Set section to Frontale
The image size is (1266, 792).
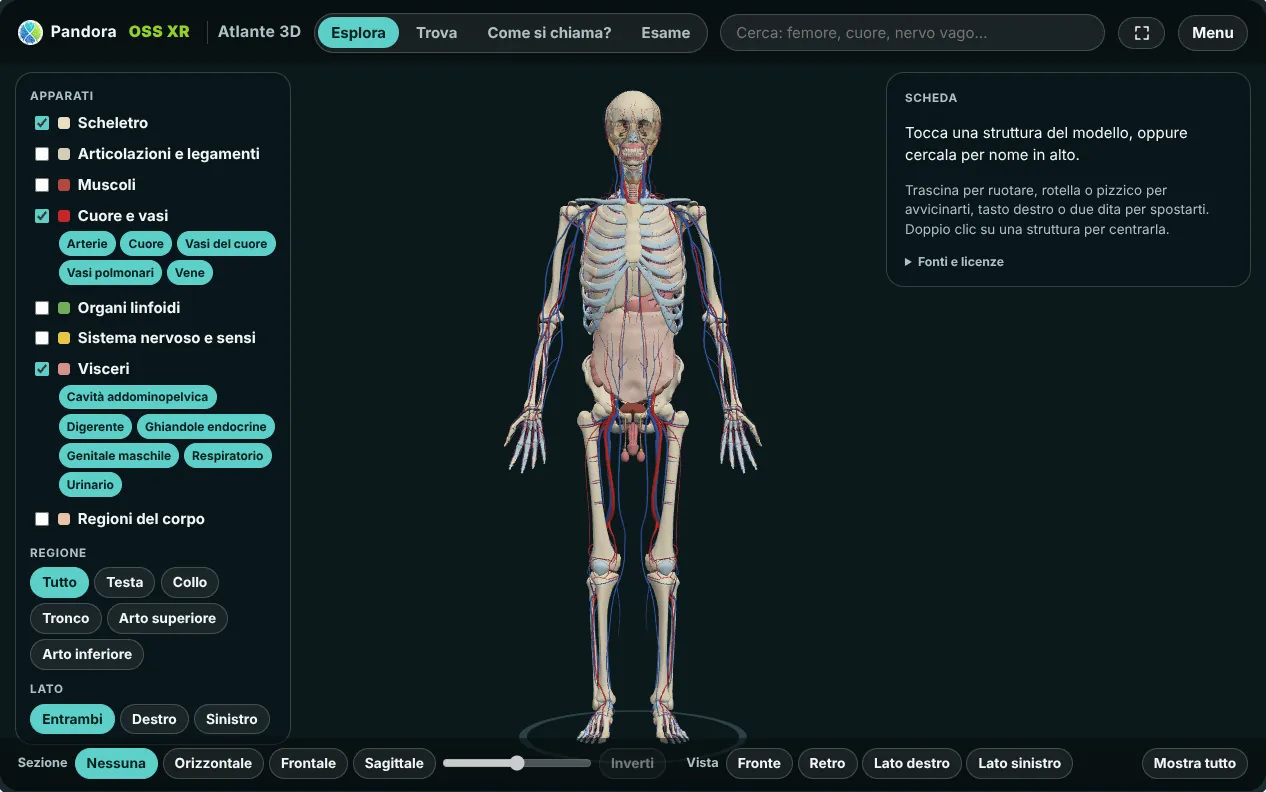pos(308,763)
